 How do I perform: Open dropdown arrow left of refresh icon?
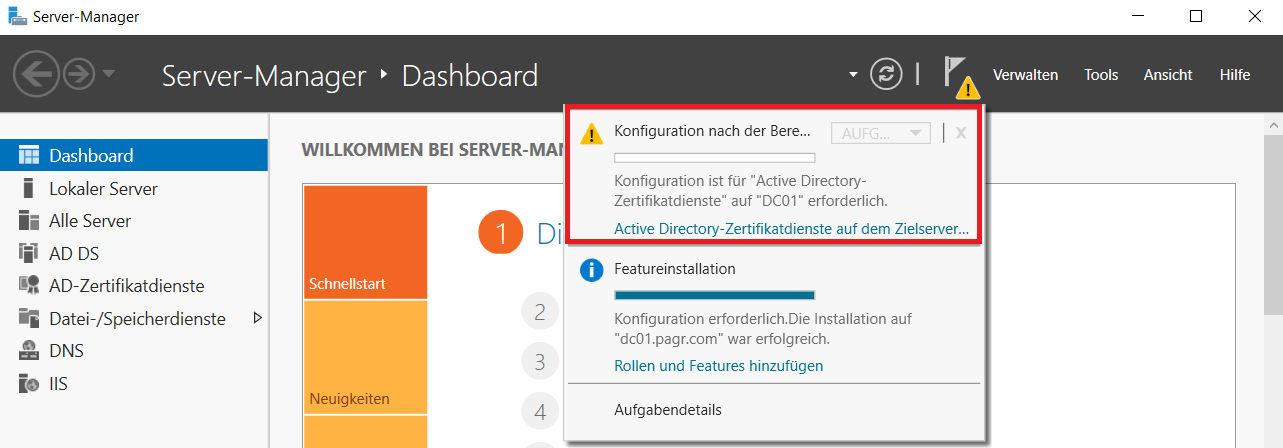(853, 75)
